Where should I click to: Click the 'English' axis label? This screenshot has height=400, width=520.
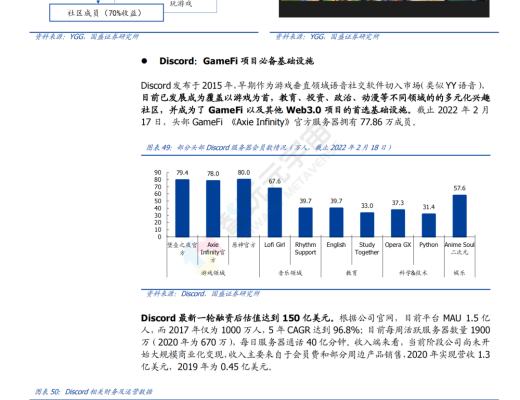336,245
